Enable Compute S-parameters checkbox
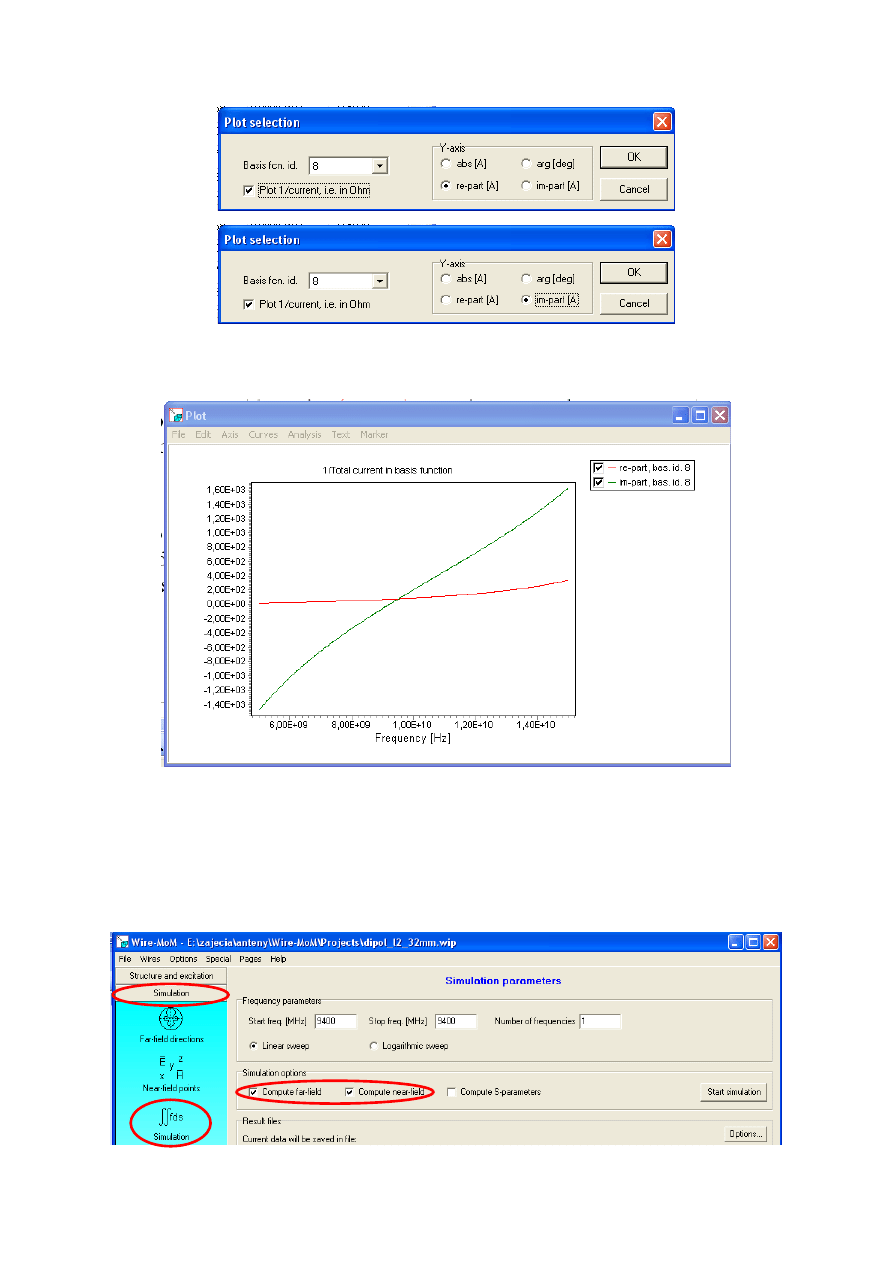 (x=453, y=1092)
